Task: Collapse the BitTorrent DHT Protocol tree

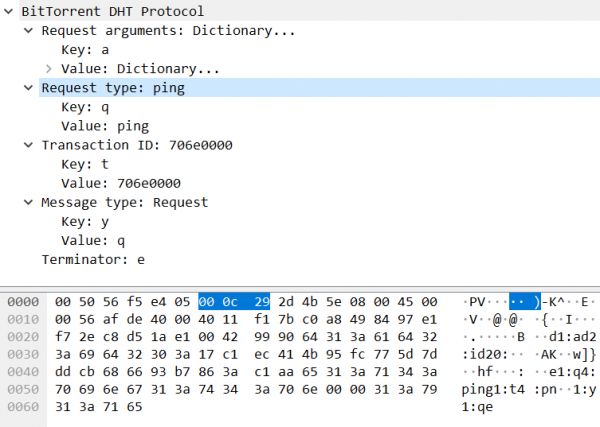Action: 8,11
